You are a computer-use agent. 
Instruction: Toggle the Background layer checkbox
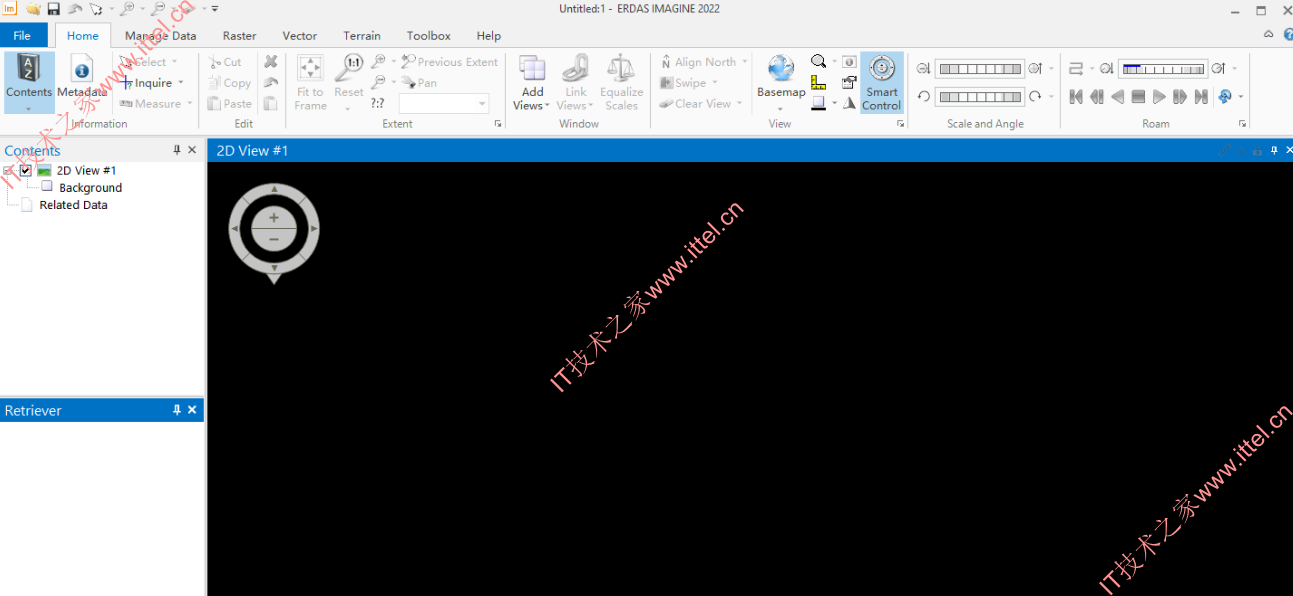pos(47,186)
